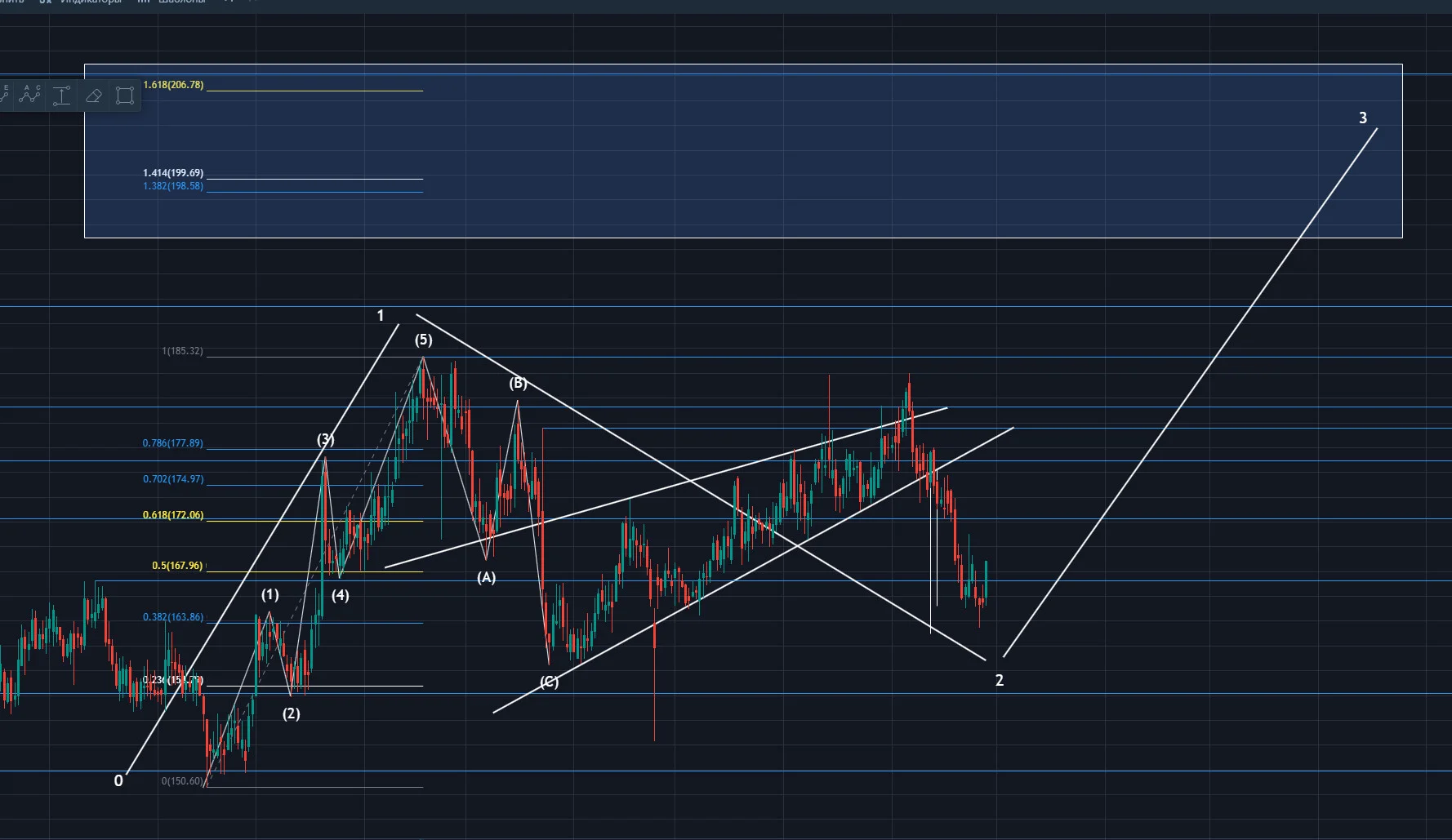Select the major wave 0 origin label
The image size is (1452, 840).
pyautogui.click(x=118, y=780)
